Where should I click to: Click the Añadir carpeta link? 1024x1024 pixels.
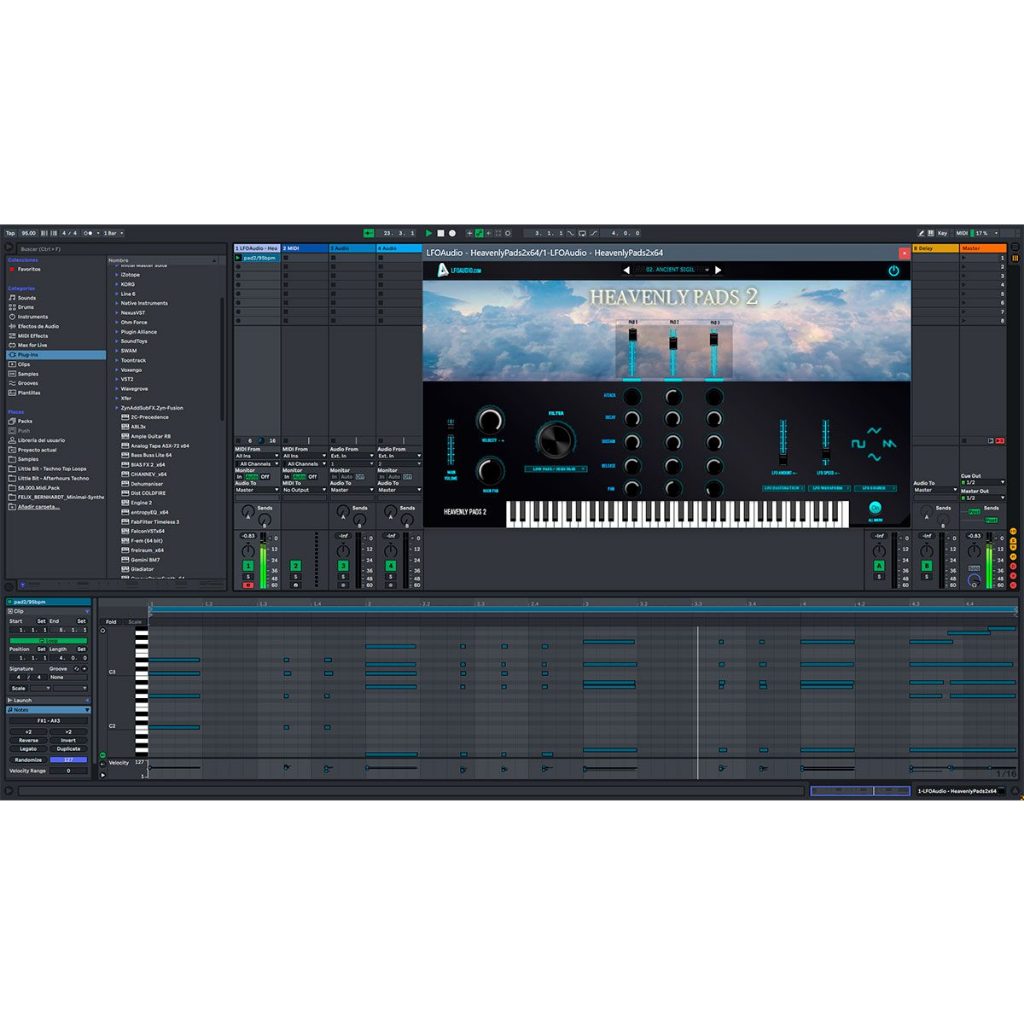[x=39, y=507]
